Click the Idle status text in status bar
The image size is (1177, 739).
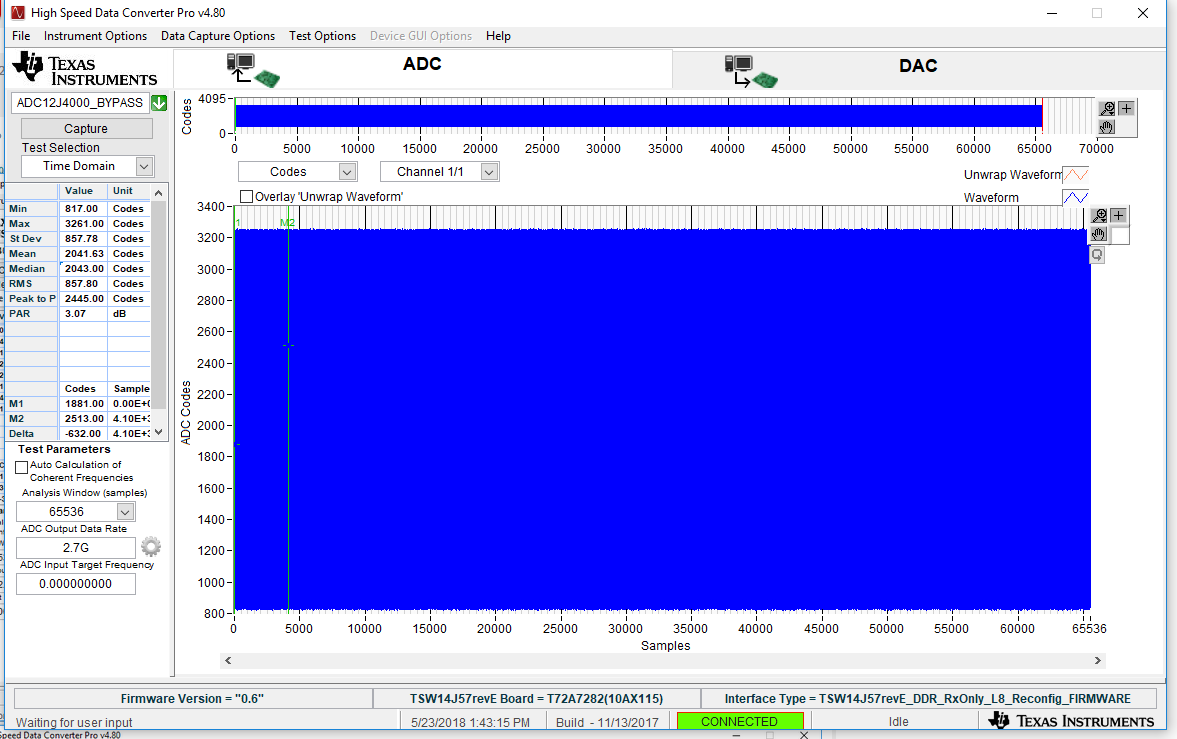pos(899,722)
